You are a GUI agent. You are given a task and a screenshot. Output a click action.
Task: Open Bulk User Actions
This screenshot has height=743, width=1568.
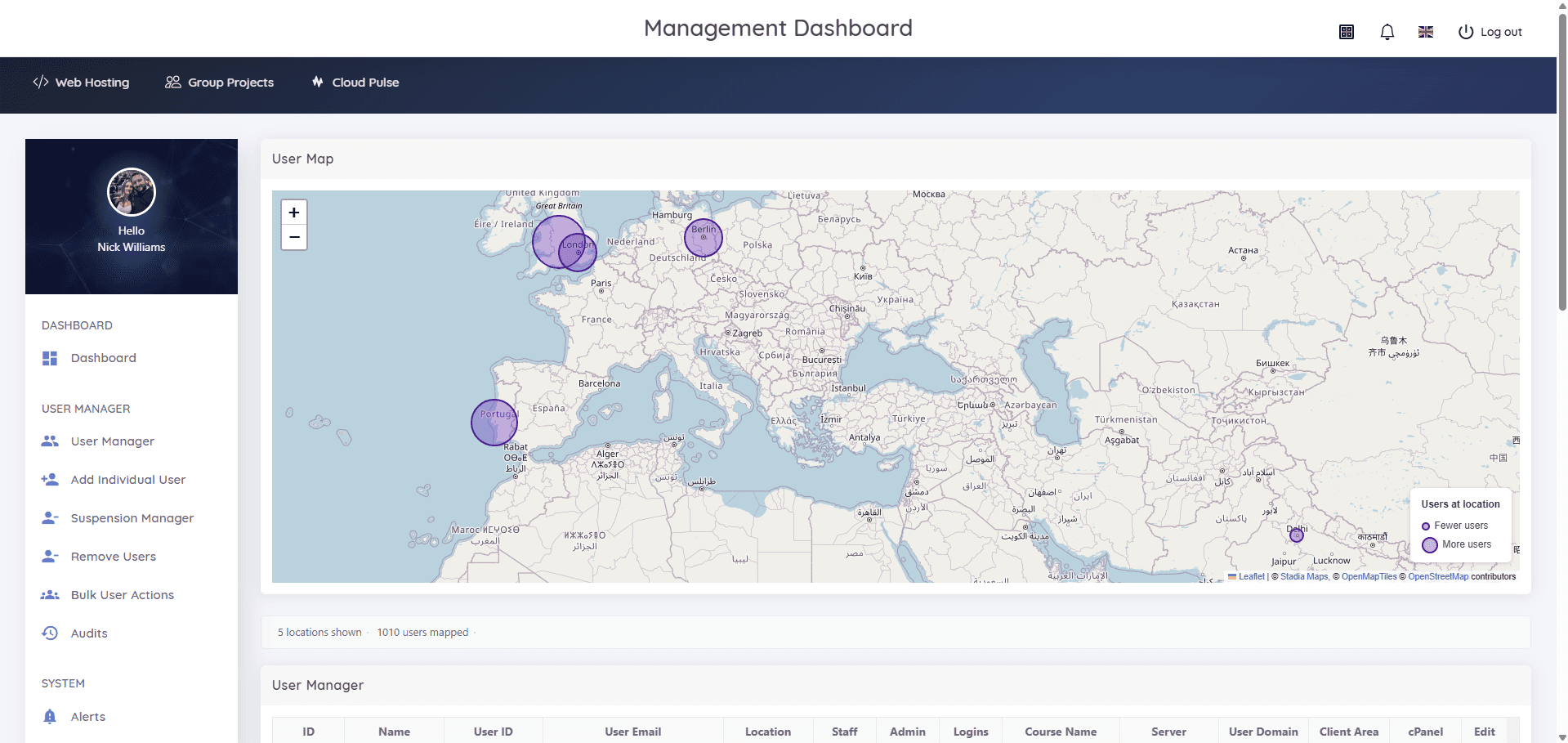click(x=123, y=595)
